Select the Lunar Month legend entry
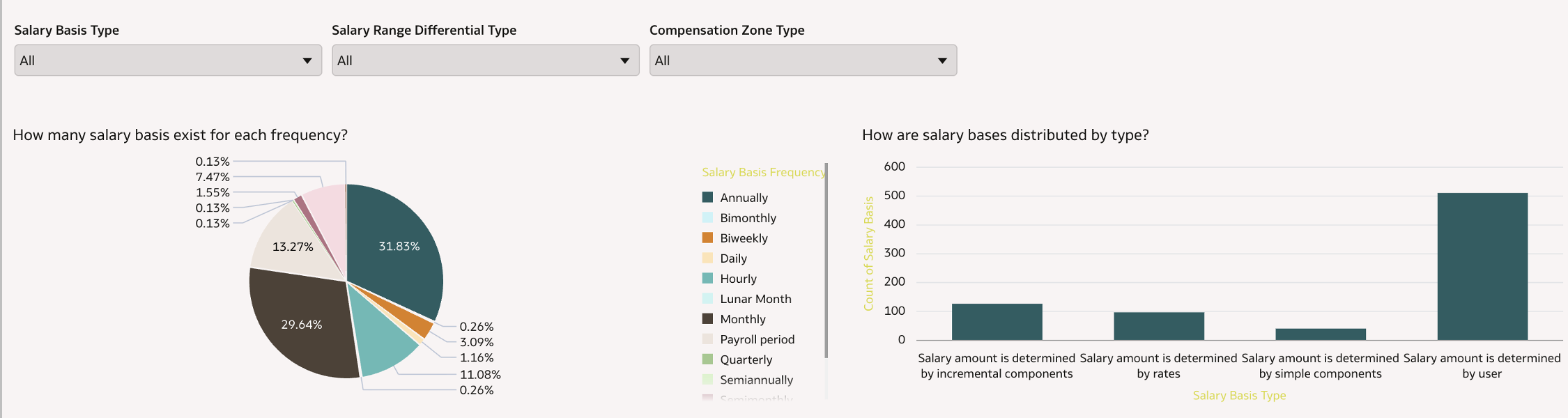The height and width of the screenshot is (418, 1568). [x=755, y=299]
